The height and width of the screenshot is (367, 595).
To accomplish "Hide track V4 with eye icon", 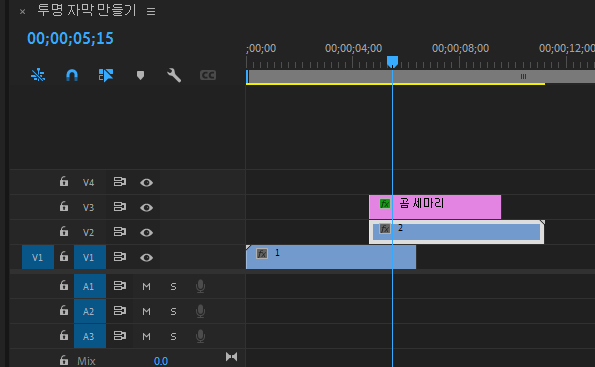I will point(146,183).
